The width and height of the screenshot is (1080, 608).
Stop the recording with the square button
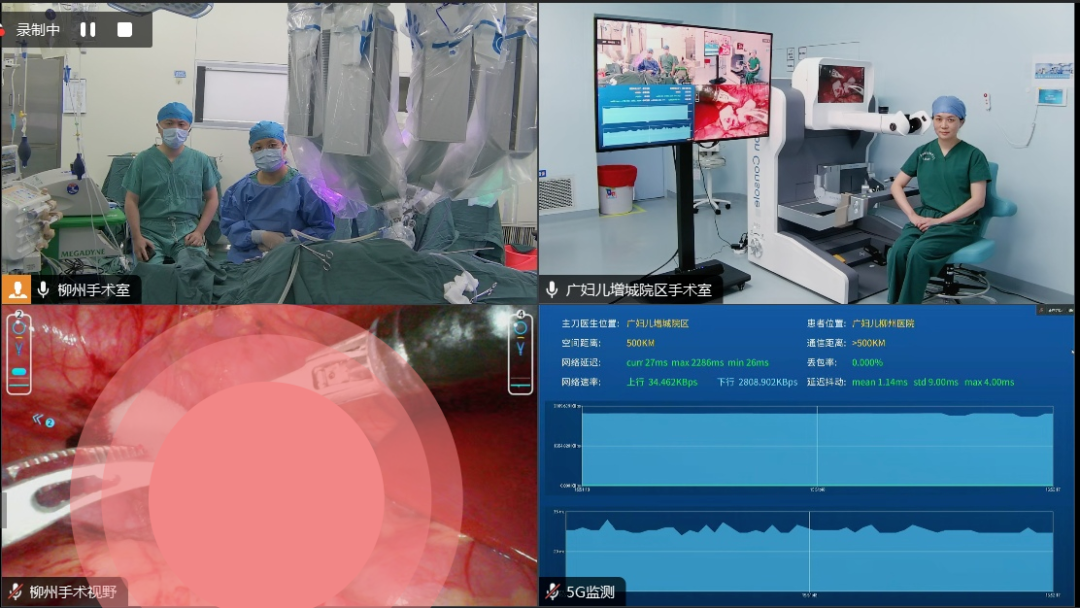tap(125, 29)
